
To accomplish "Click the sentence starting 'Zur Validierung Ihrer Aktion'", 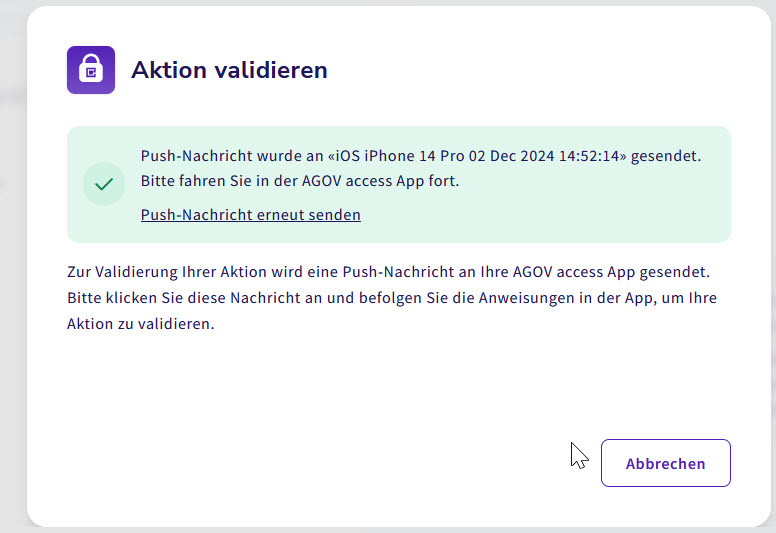I will click(388, 272).
